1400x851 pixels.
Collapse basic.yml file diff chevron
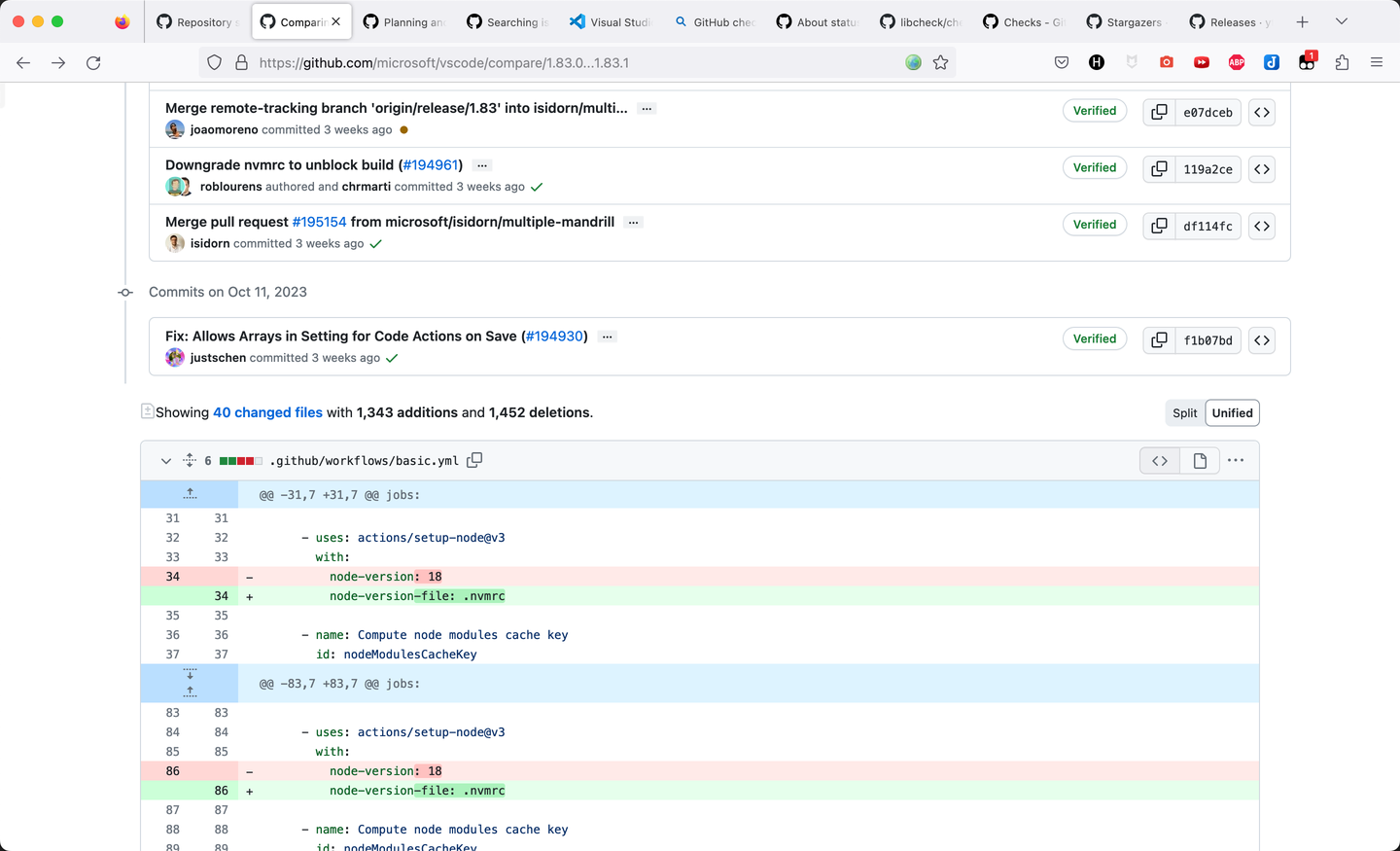pos(165,461)
